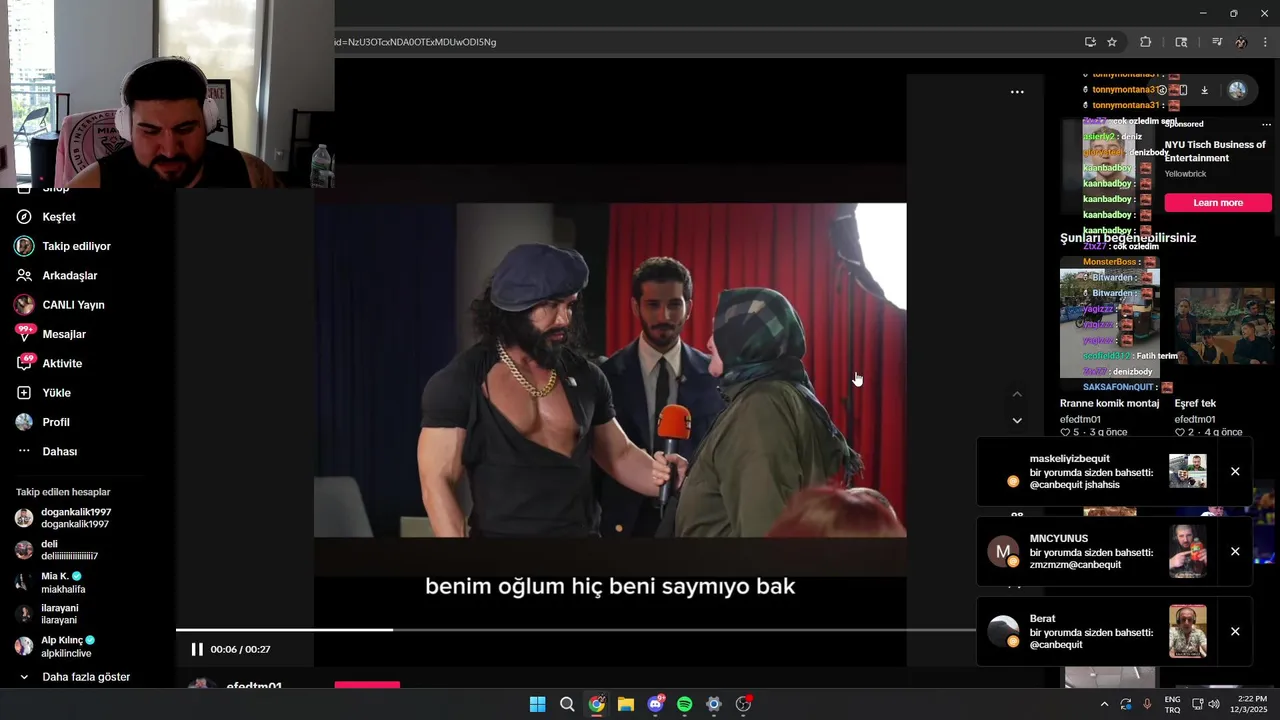Dismiss the MNCYUNUS notification

pos(1235,551)
